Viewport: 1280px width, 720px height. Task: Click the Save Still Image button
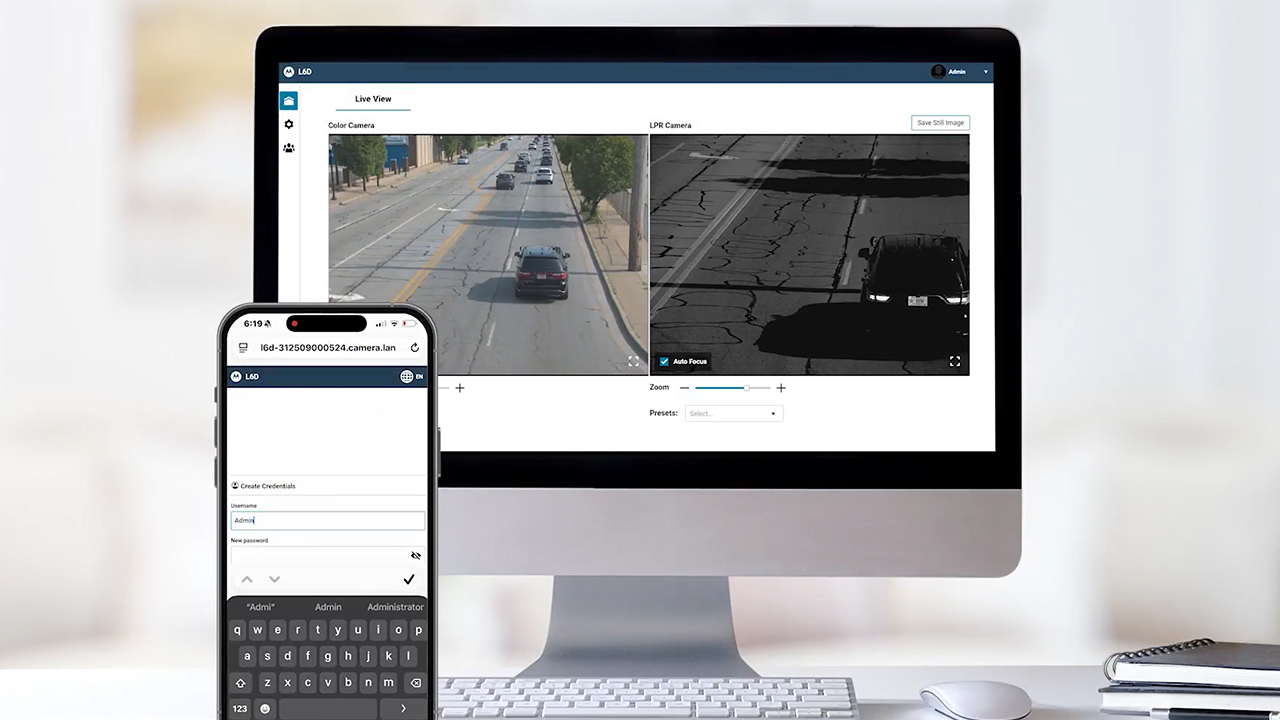pyautogui.click(x=940, y=123)
